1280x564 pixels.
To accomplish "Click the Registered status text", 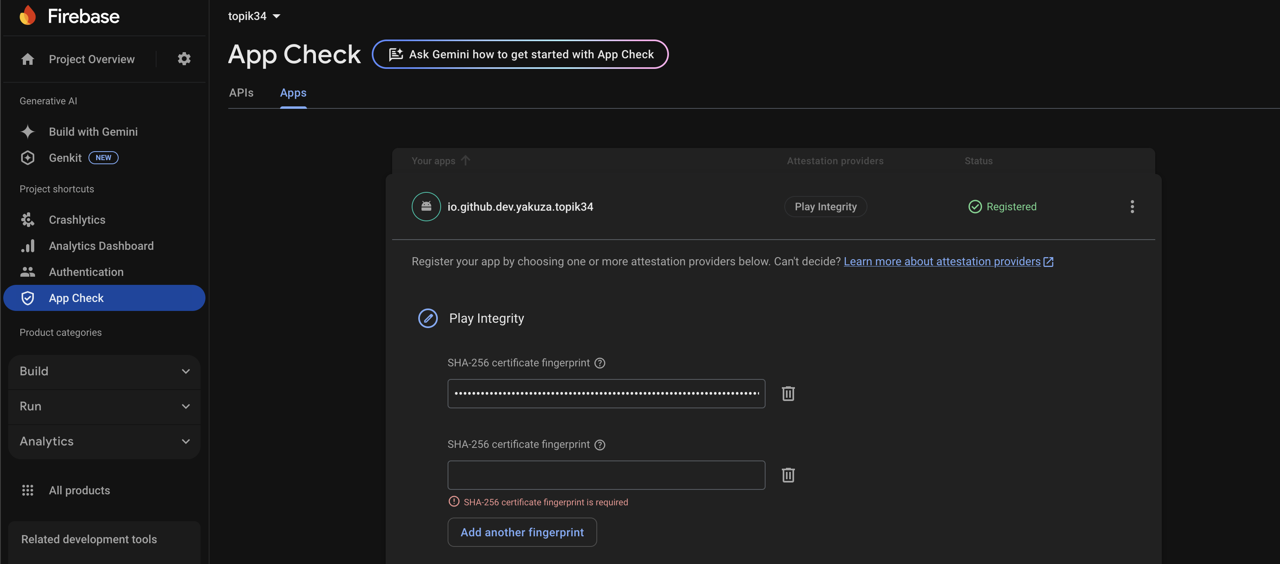I will [1011, 207].
